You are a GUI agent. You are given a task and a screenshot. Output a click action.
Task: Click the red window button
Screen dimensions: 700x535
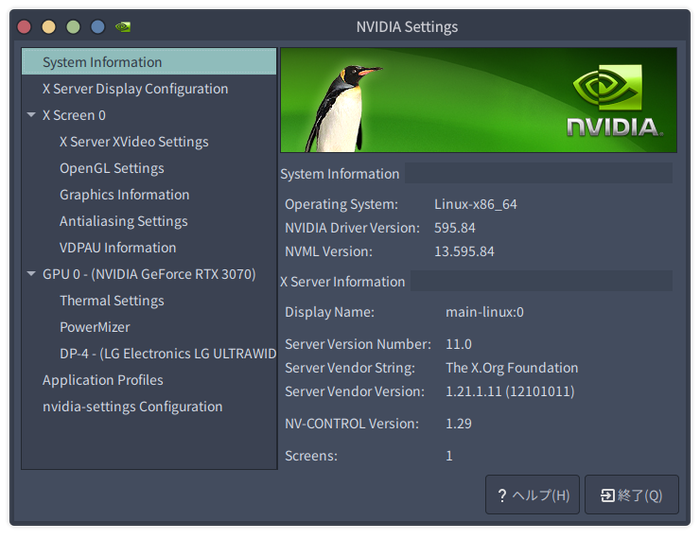24,27
